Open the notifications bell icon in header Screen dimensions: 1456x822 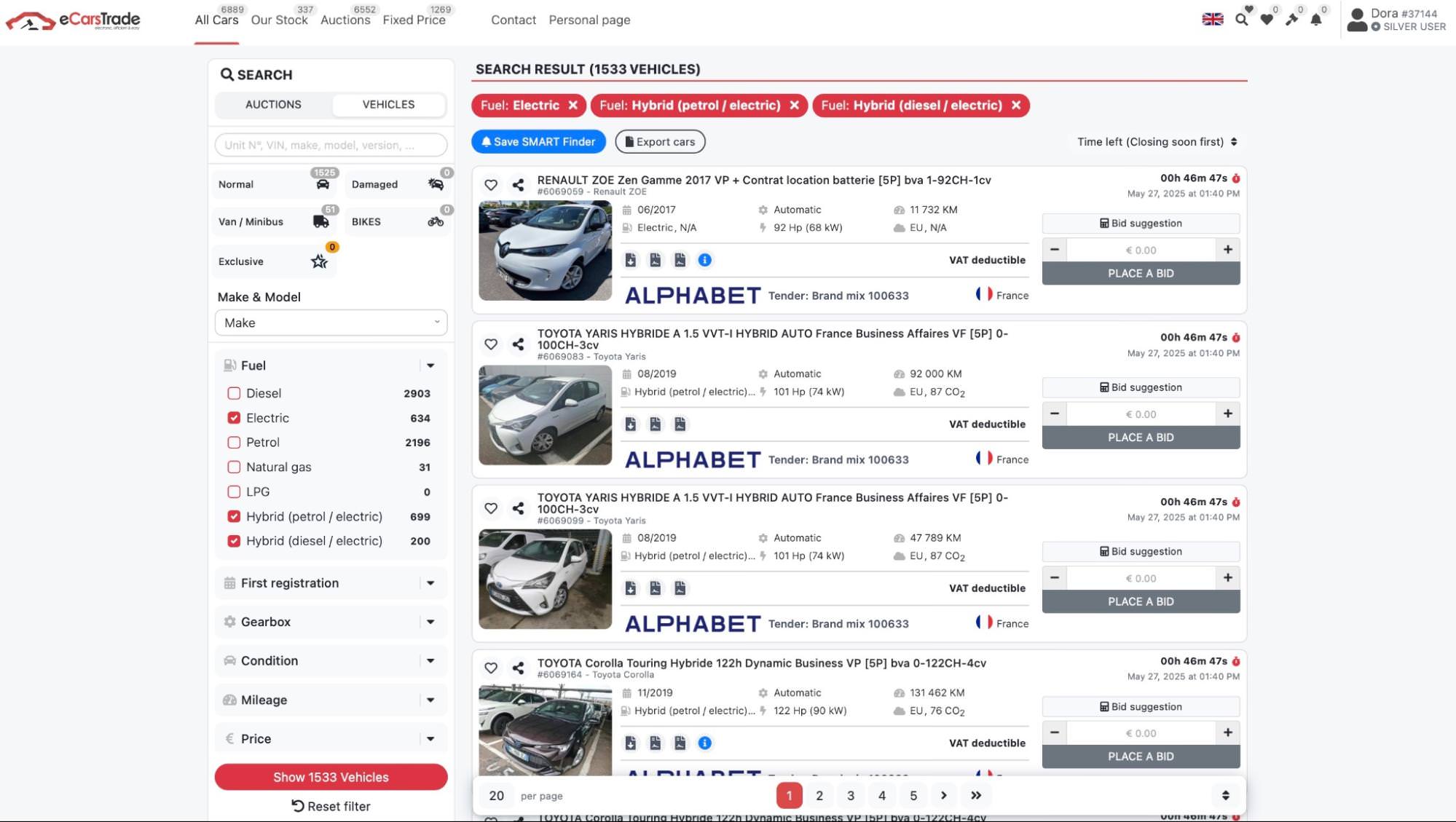point(1316,20)
